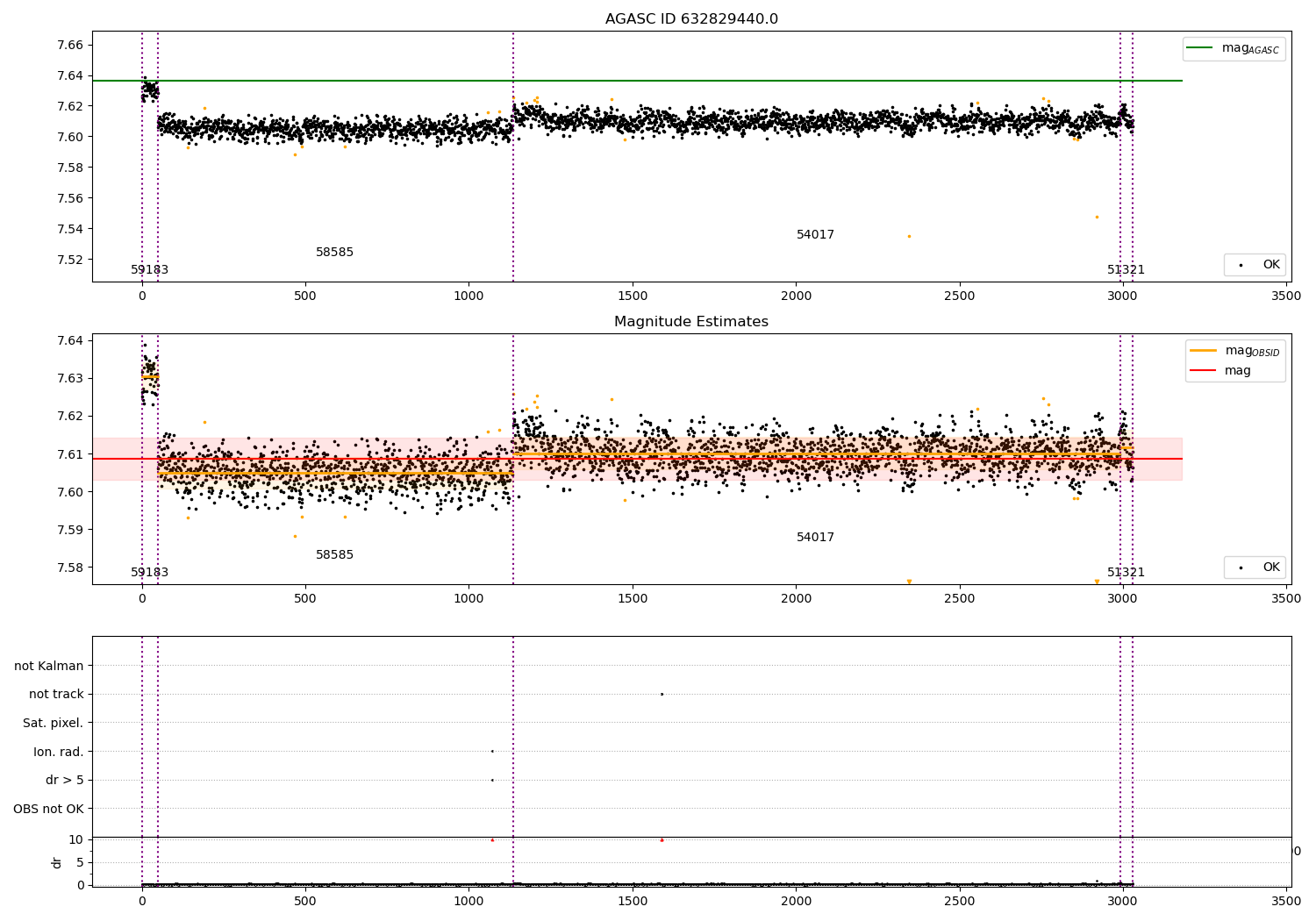Click the red dr triangle near 1070
The width and height of the screenshot is (1316, 921).
click(x=492, y=839)
